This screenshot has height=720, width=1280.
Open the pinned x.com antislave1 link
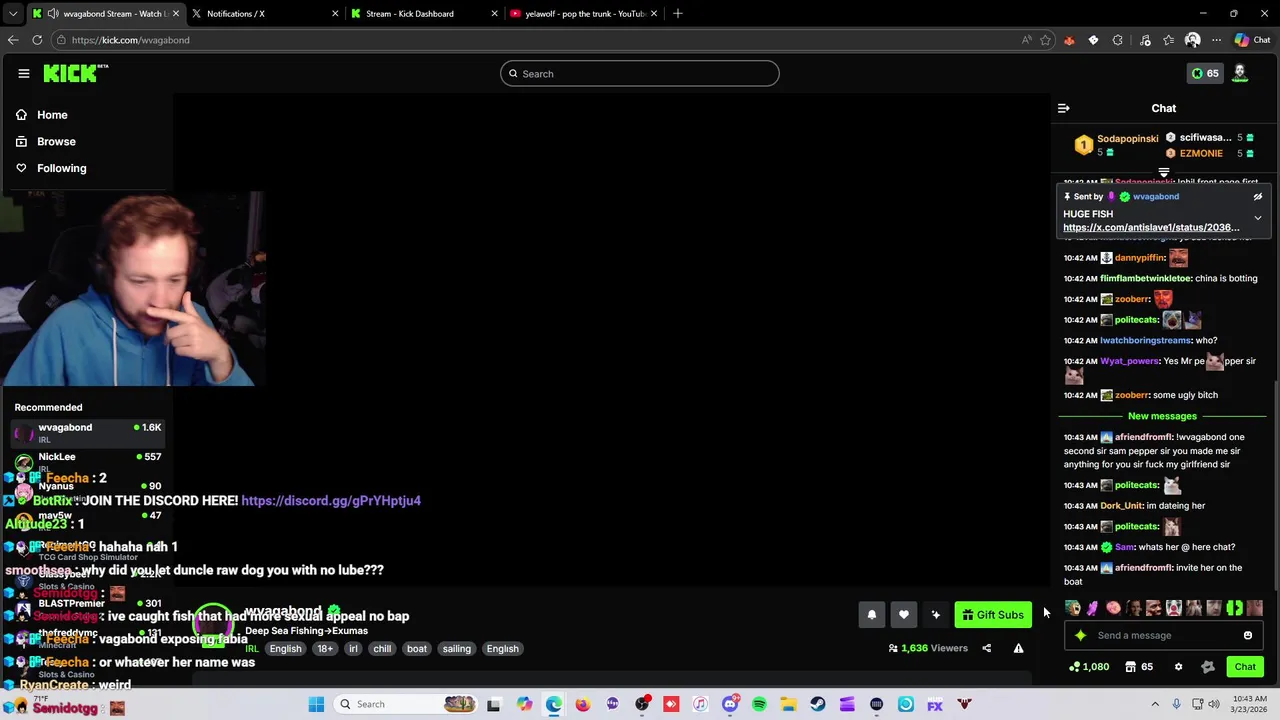(x=1151, y=227)
